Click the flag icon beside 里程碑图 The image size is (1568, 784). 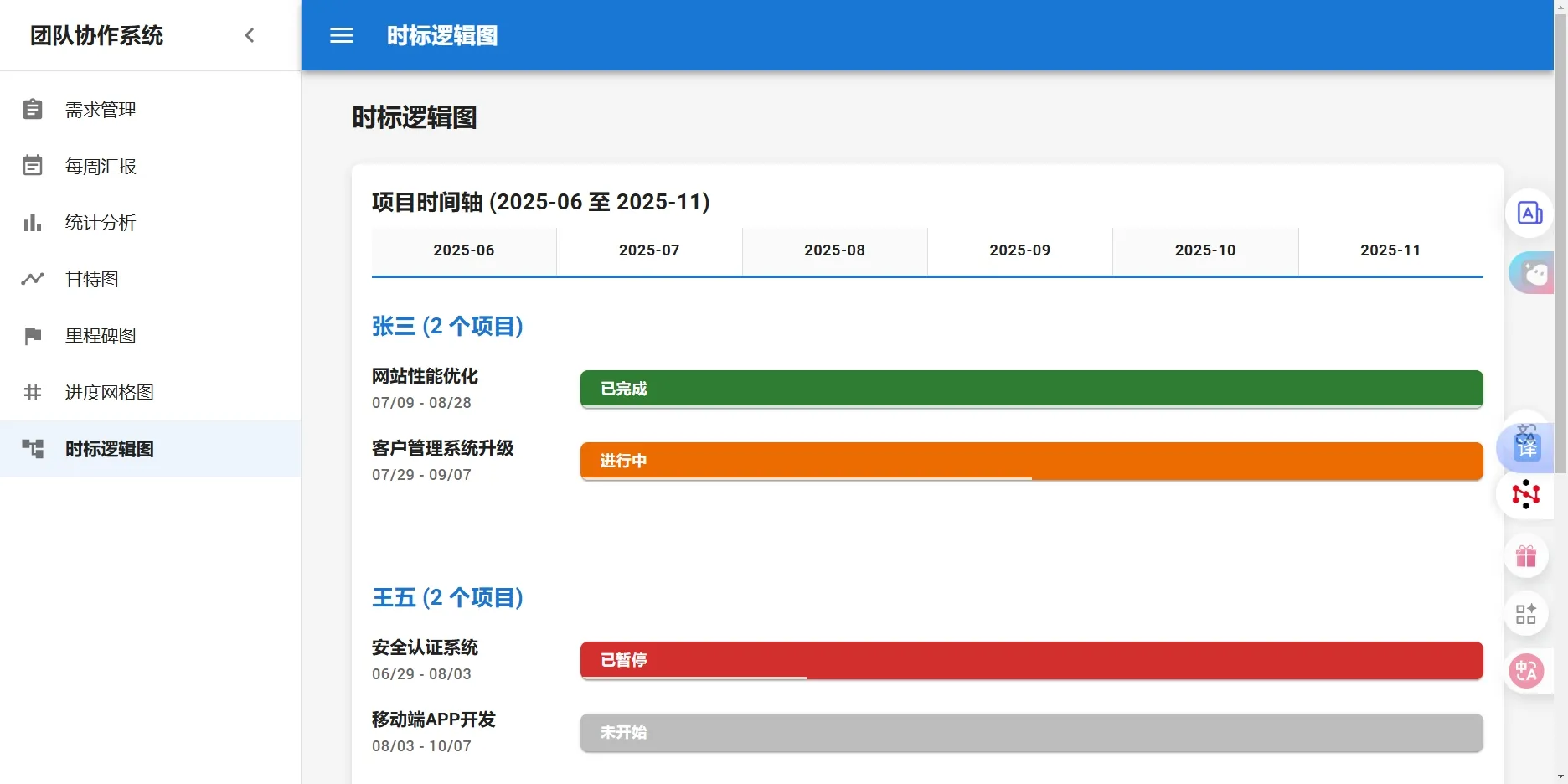tap(33, 336)
